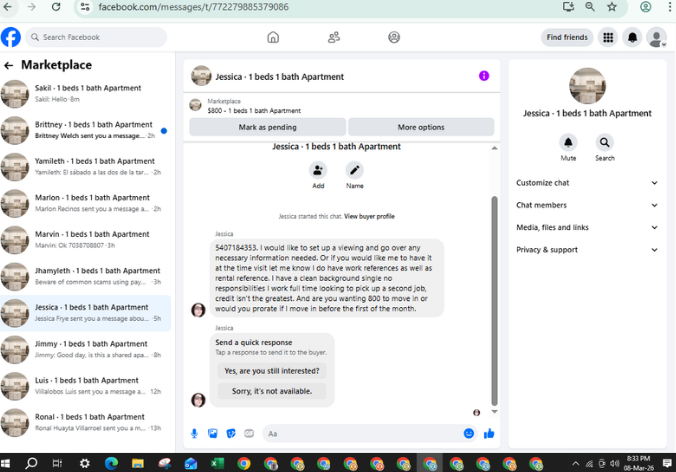The width and height of the screenshot is (676, 472).
Task: Open the Brittney apartment conversation
Action: coord(85,130)
